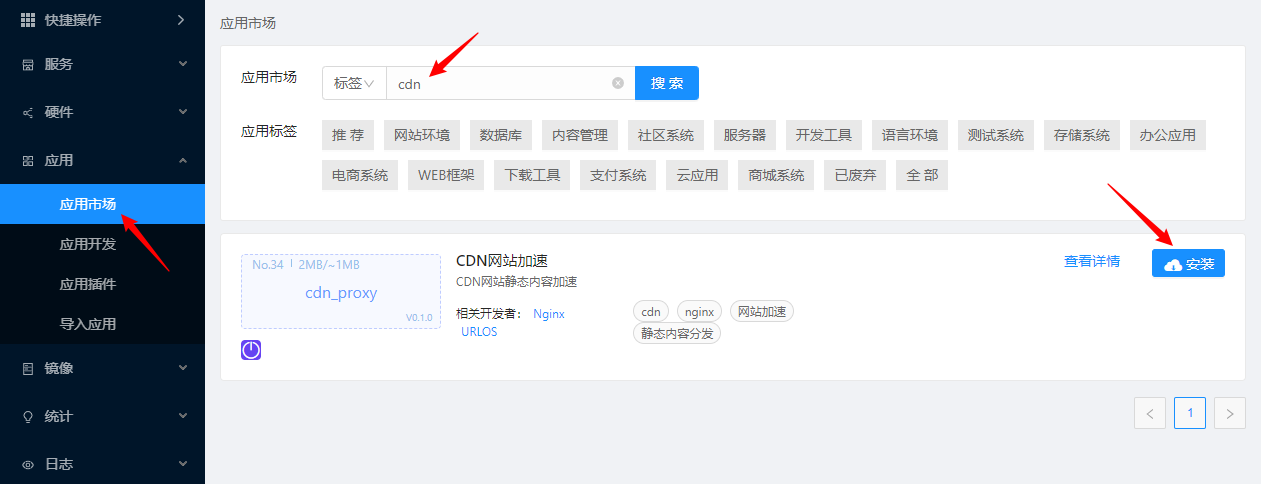Image resolution: width=1261 pixels, height=484 pixels.
Task: Click the 搜索 button
Action: [666, 84]
